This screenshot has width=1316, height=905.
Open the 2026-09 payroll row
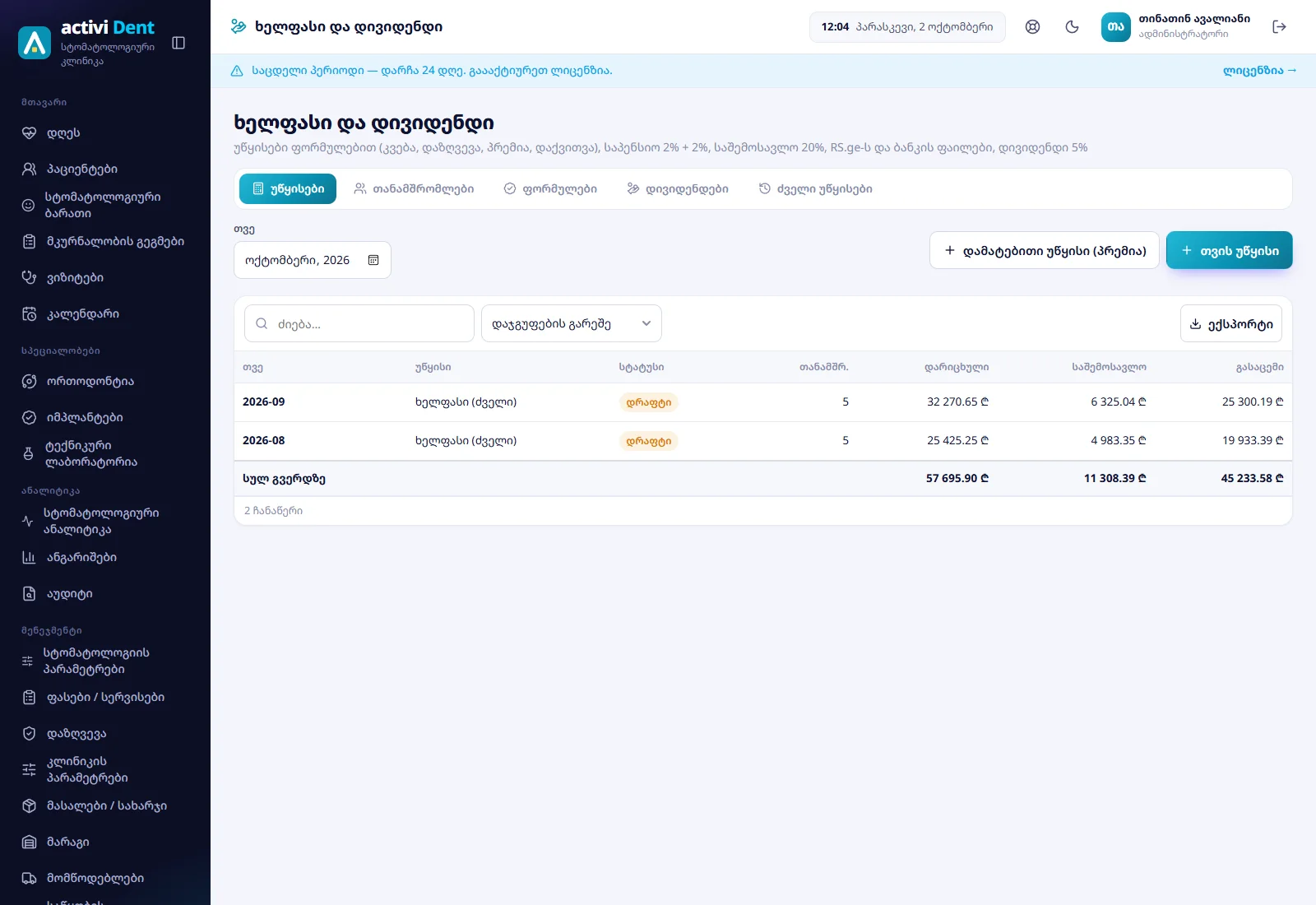(x=763, y=402)
